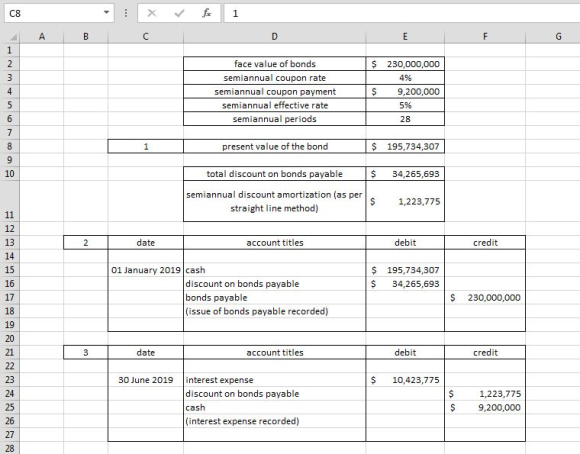Click the 'date' header in row 21
The image size is (580, 454).
pyautogui.click(x=146, y=353)
